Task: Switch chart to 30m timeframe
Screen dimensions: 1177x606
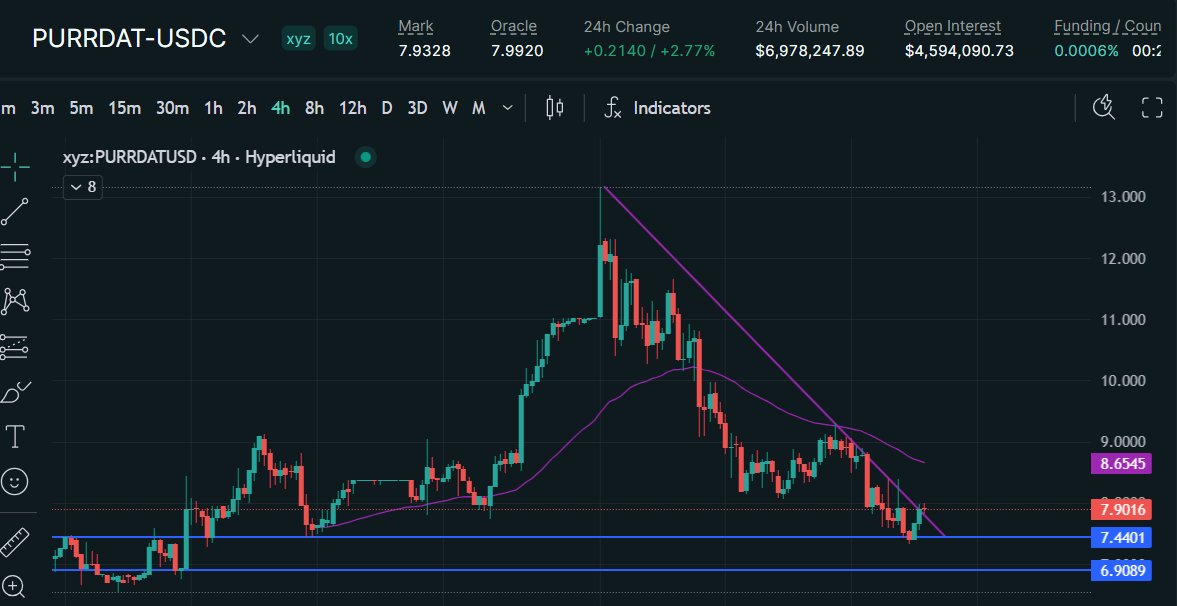Action: [x=172, y=108]
